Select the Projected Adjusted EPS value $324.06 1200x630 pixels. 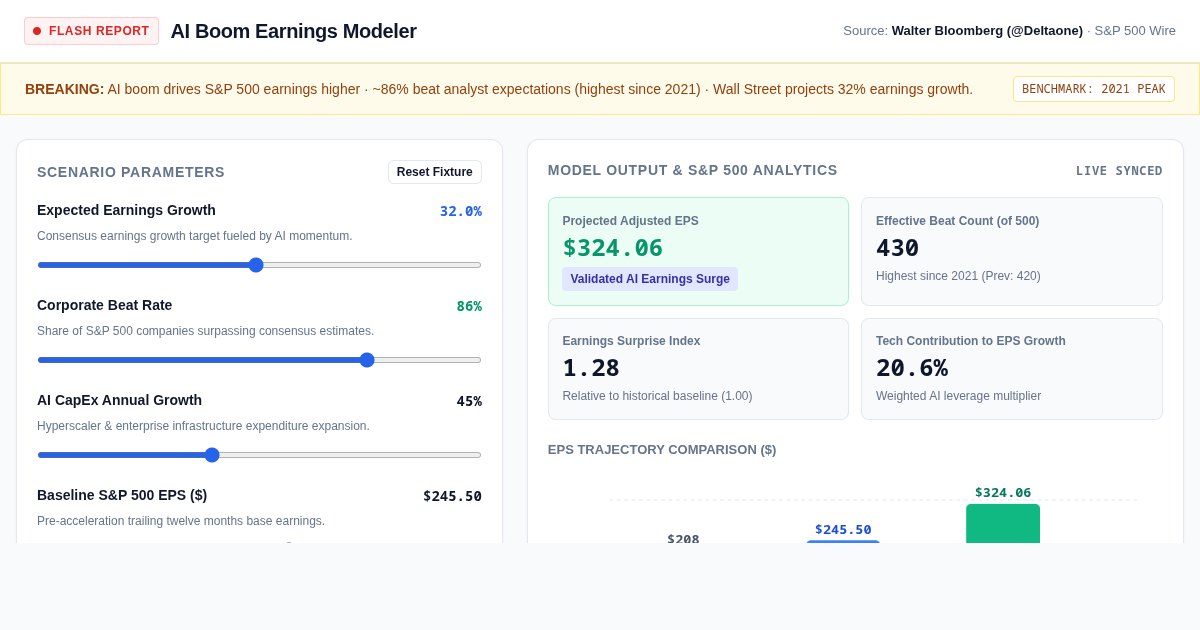tap(613, 248)
